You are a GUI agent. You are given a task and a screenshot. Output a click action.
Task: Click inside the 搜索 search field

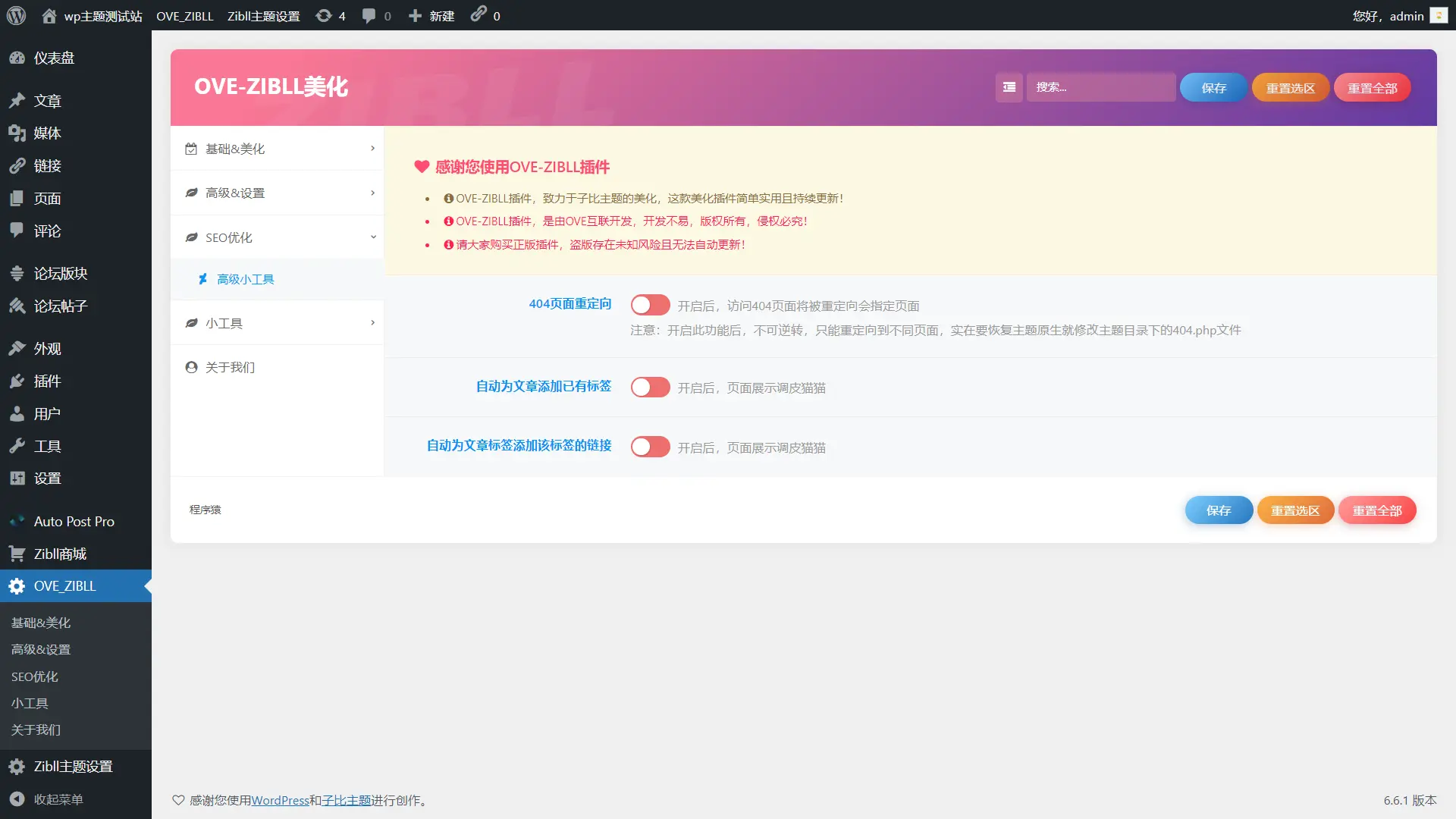[x=1101, y=87]
